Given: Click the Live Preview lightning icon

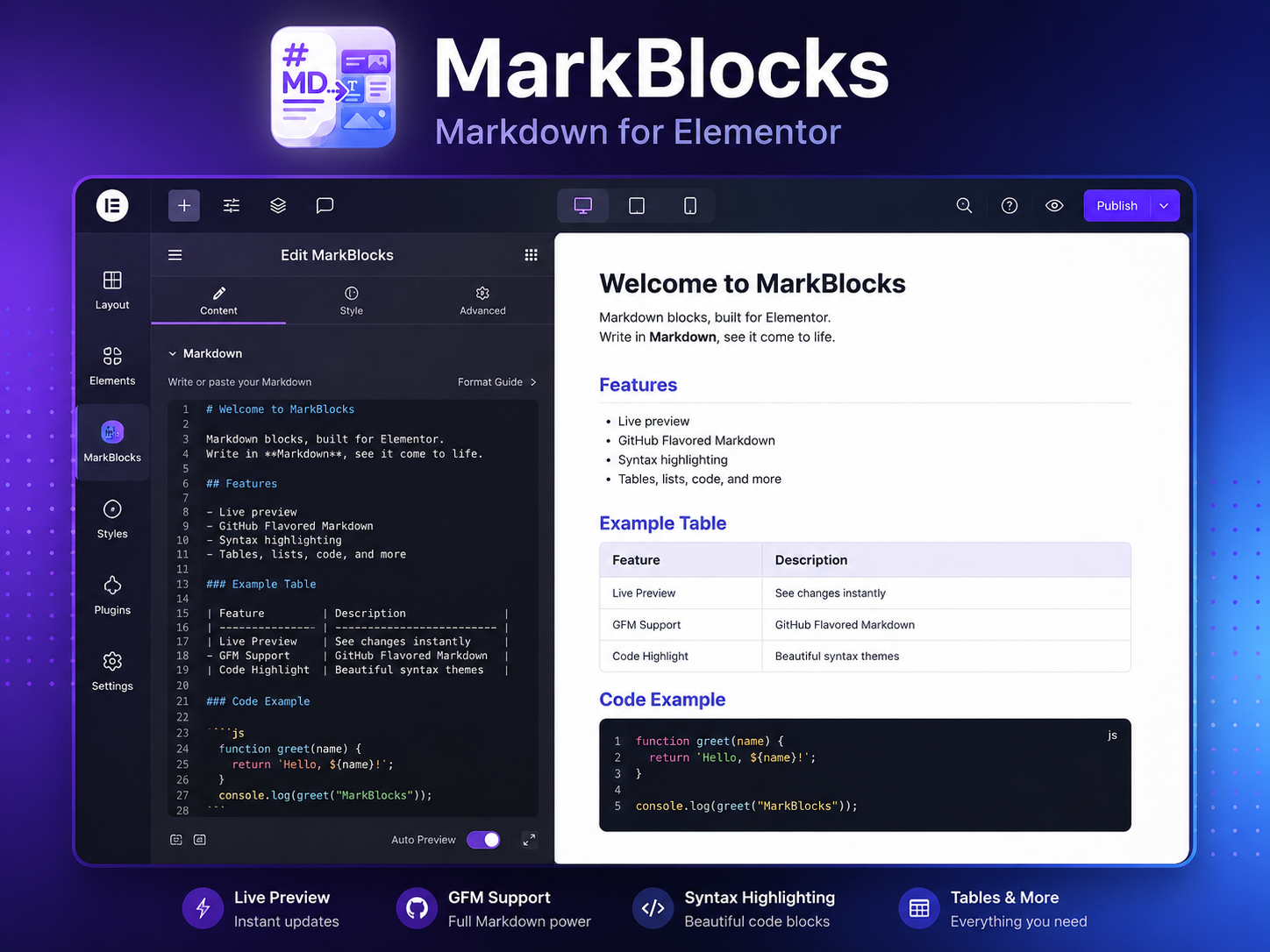Looking at the screenshot, I should 203,908.
